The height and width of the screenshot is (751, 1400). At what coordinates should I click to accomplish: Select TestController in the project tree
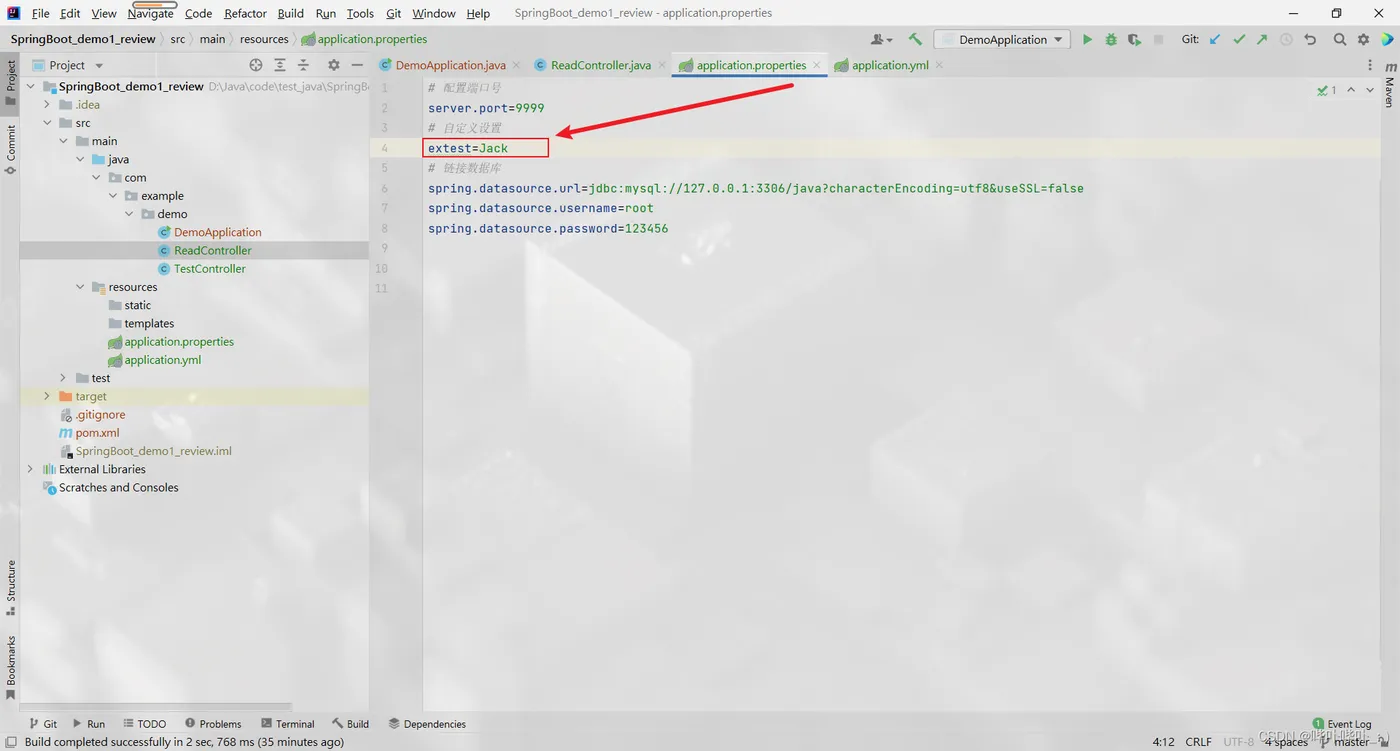[210, 269]
